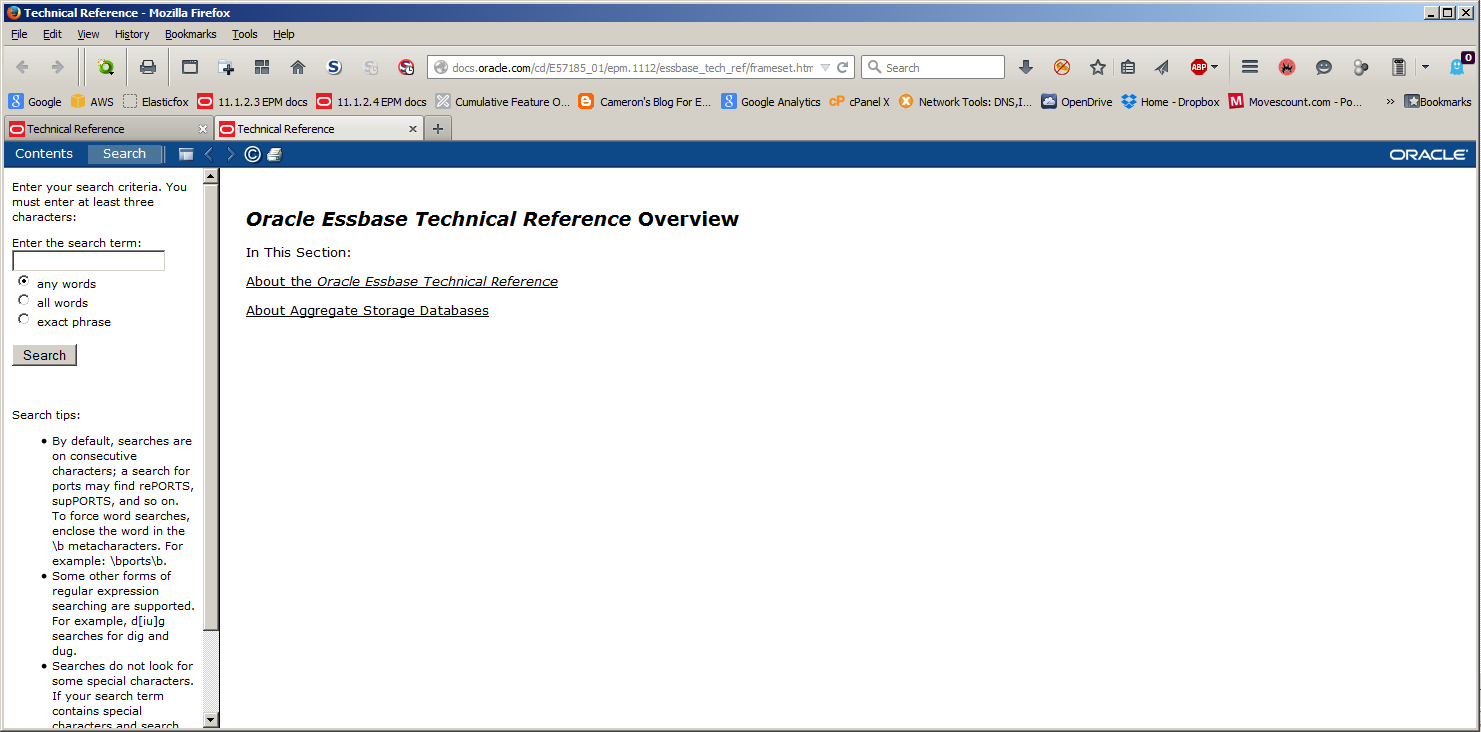Open the Firefox hamburger menu

[1250, 67]
